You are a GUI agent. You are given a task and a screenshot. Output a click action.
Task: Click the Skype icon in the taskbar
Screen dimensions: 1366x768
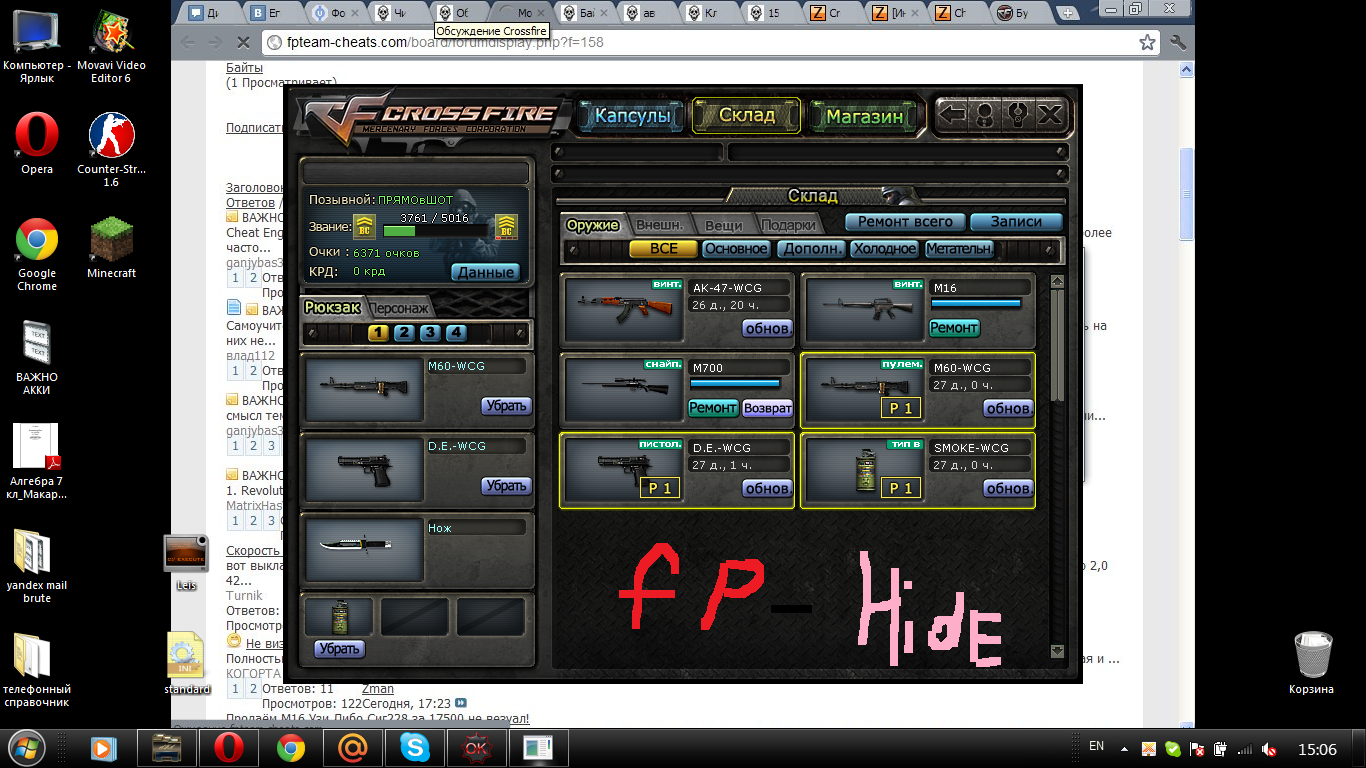click(x=415, y=748)
